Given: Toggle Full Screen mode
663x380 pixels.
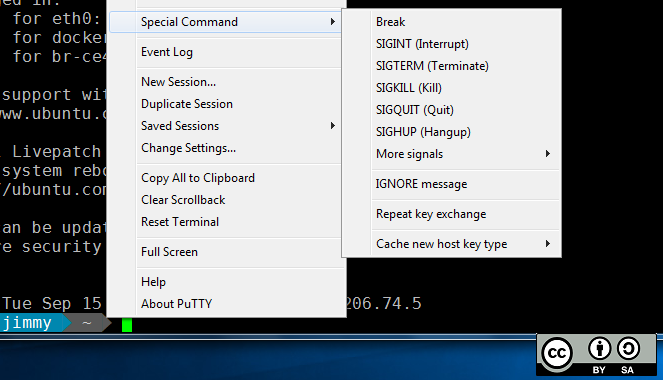Looking at the screenshot, I should tap(225, 252).
